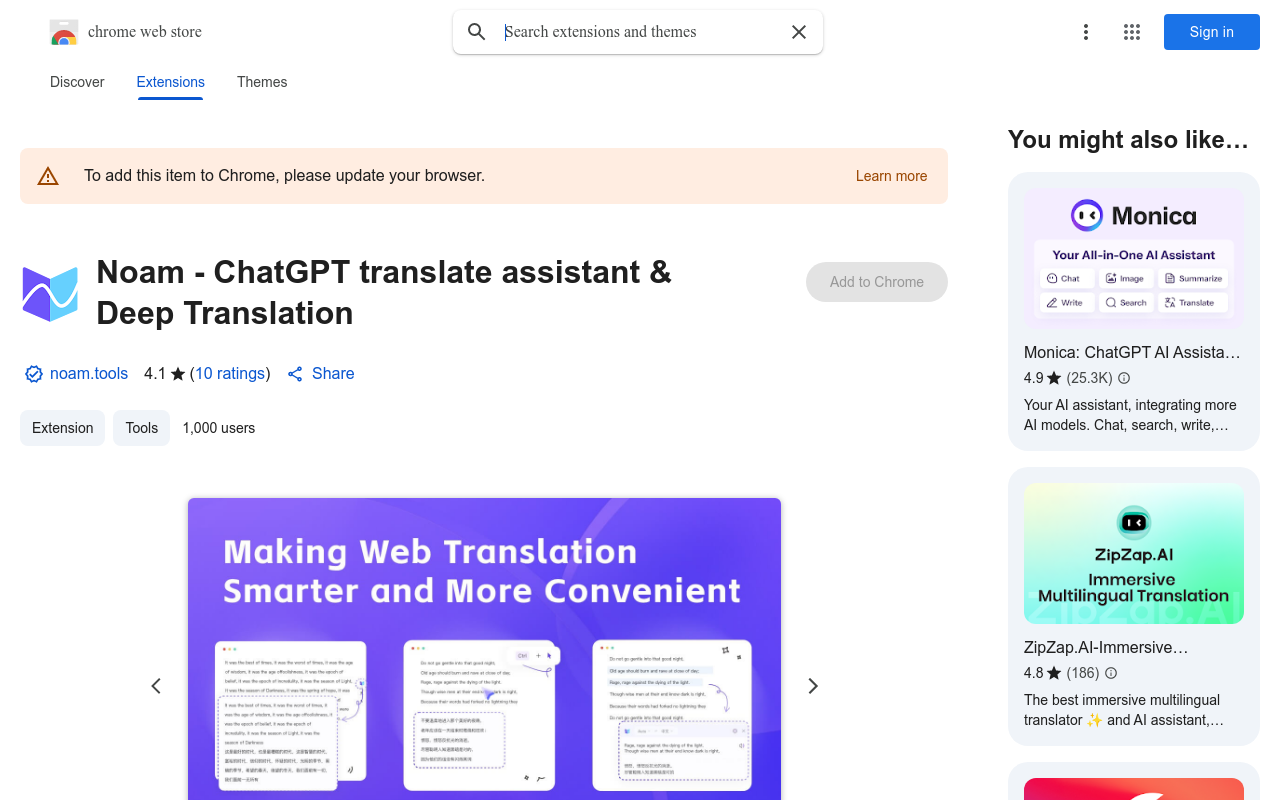Open Monica: ChatGPT AI Assistant title
Screen dimensions: 1280x800
1132,352
